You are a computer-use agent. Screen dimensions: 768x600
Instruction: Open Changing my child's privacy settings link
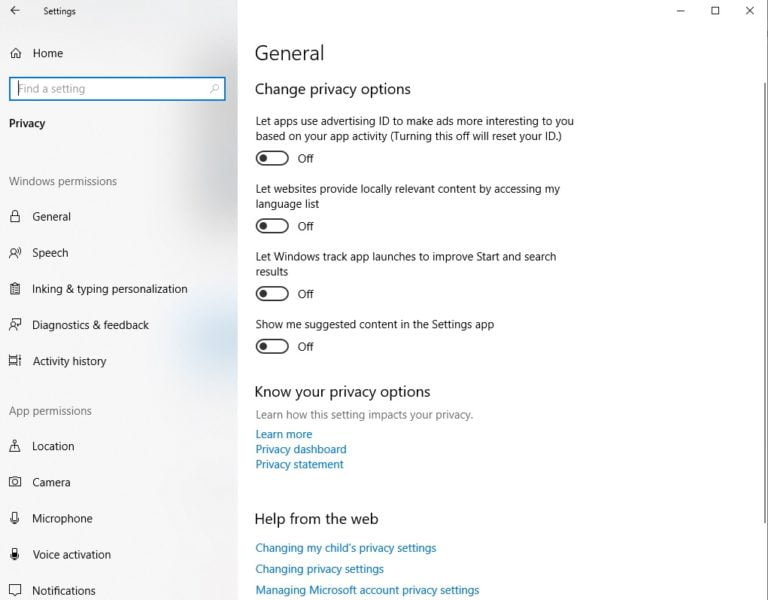(345, 548)
